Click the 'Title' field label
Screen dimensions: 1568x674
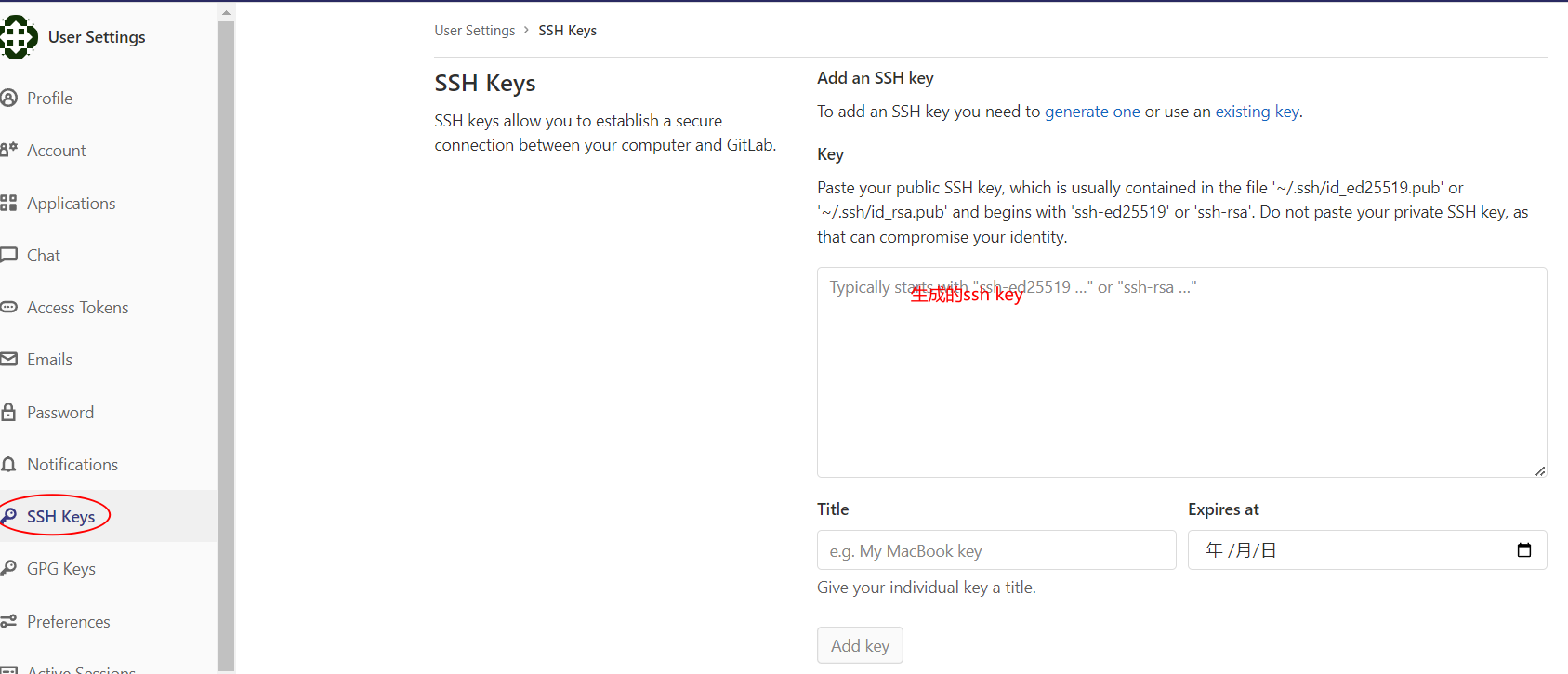tap(833, 509)
